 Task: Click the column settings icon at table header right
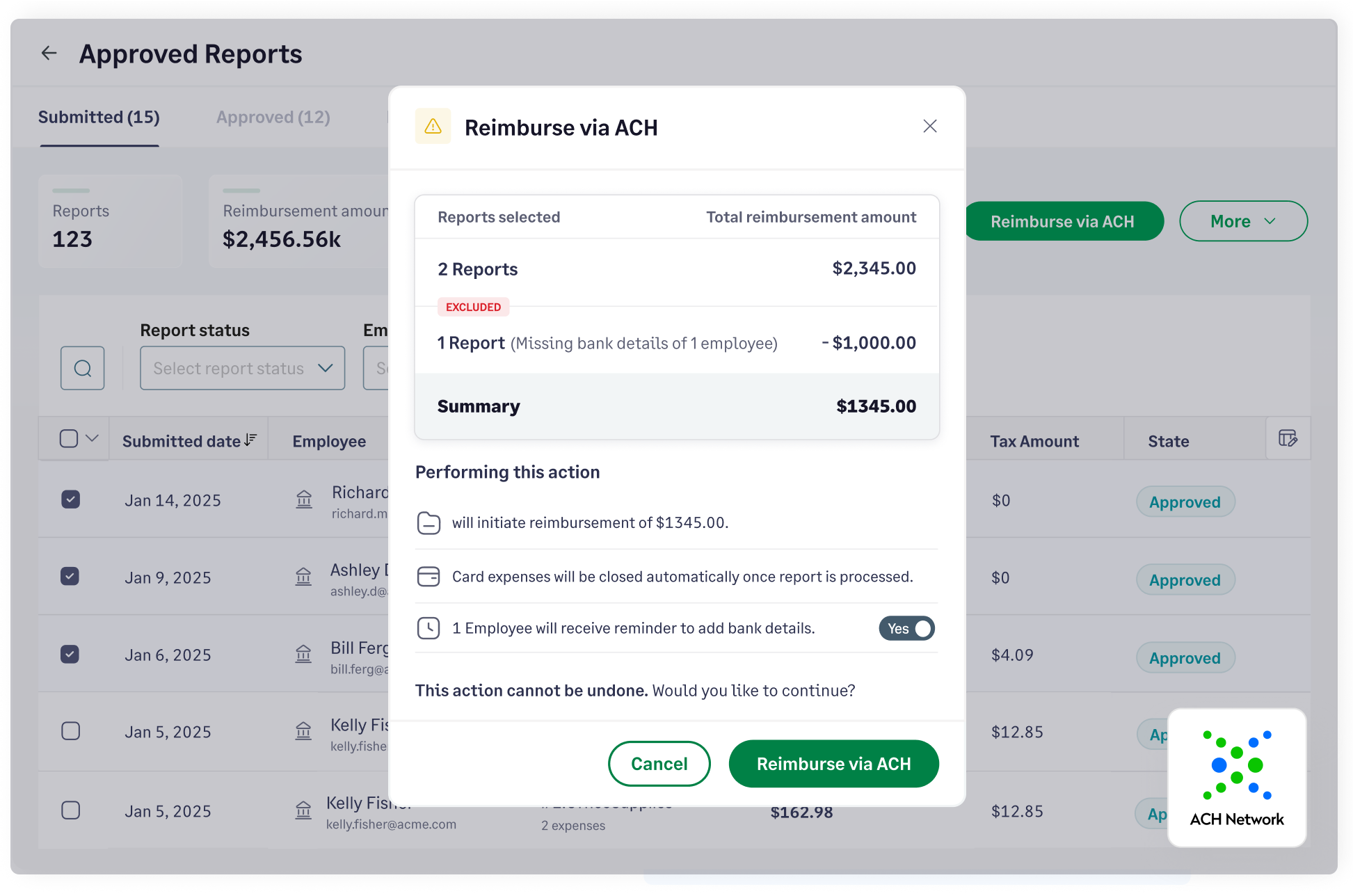(x=1288, y=439)
